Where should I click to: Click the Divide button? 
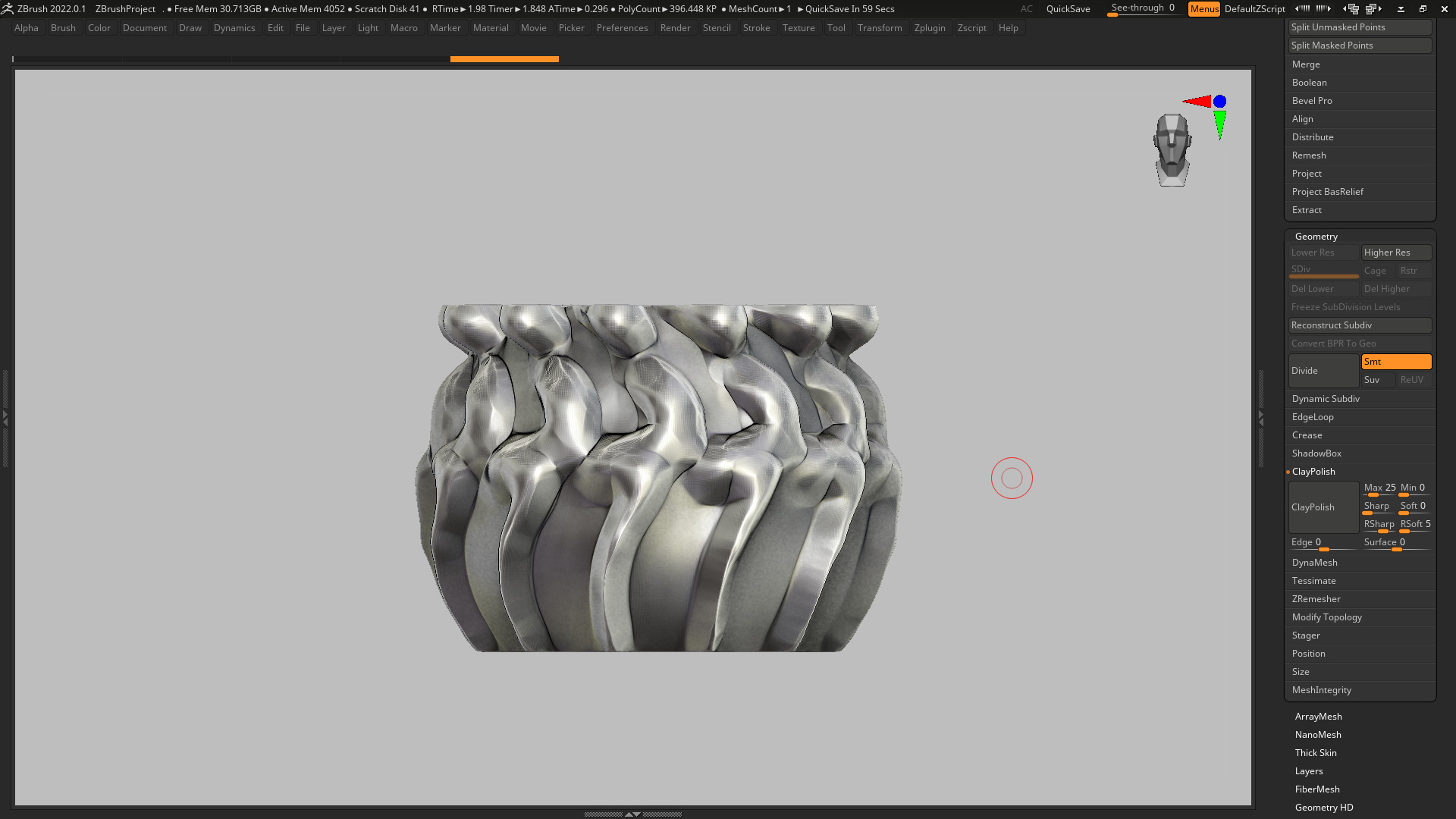[1323, 371]
